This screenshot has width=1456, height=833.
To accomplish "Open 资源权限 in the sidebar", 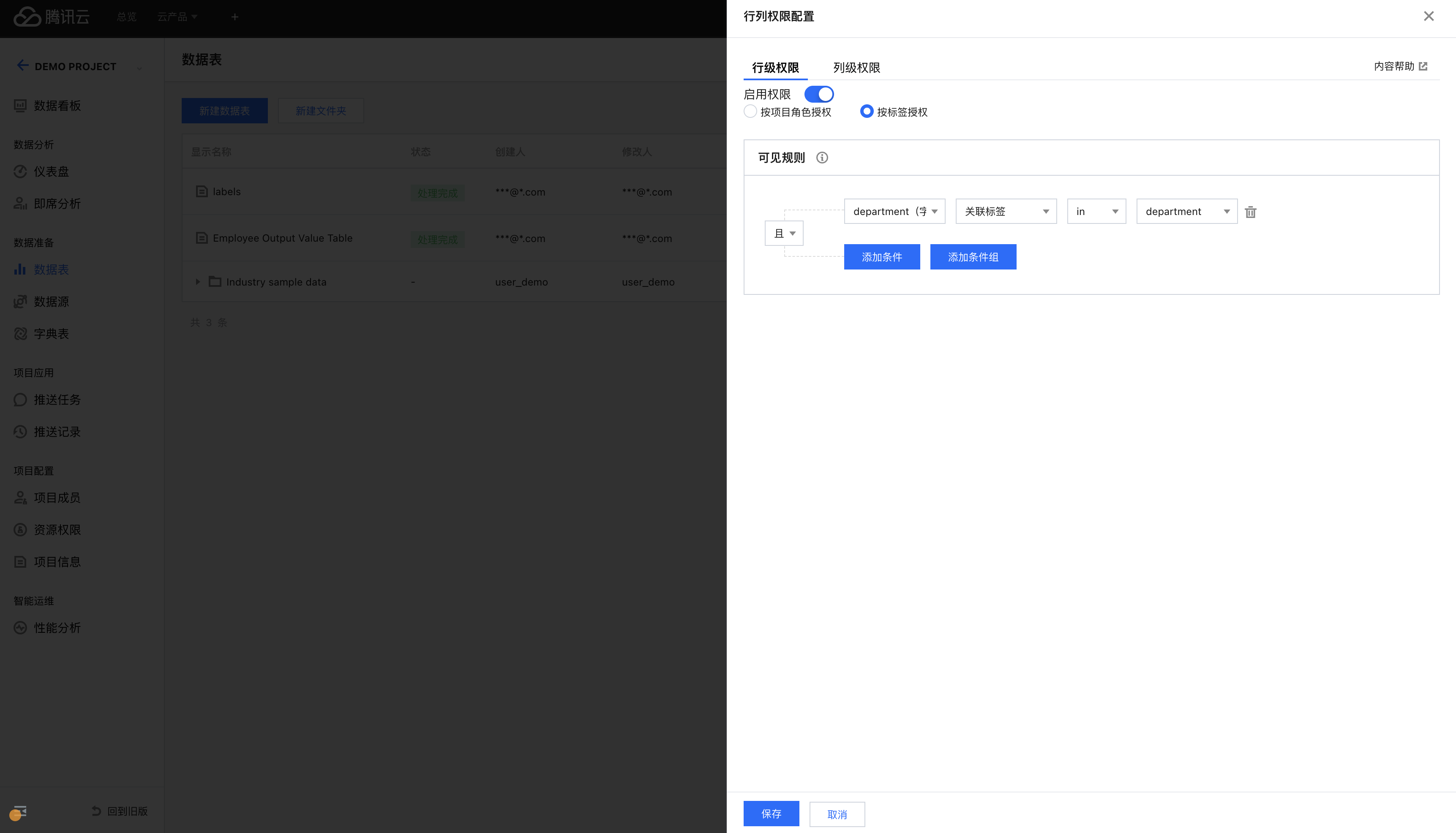I will (57, 530).
